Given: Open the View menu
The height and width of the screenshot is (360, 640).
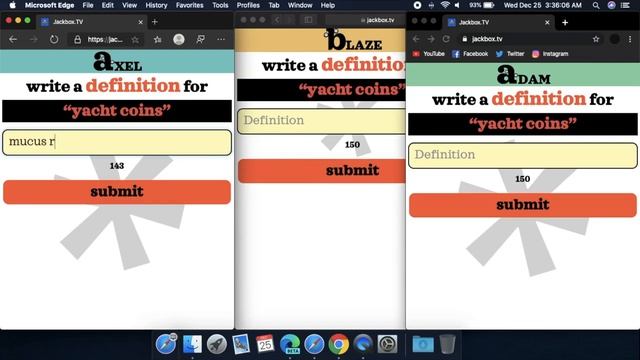Looking at the screenshot, I should point(129,5).
